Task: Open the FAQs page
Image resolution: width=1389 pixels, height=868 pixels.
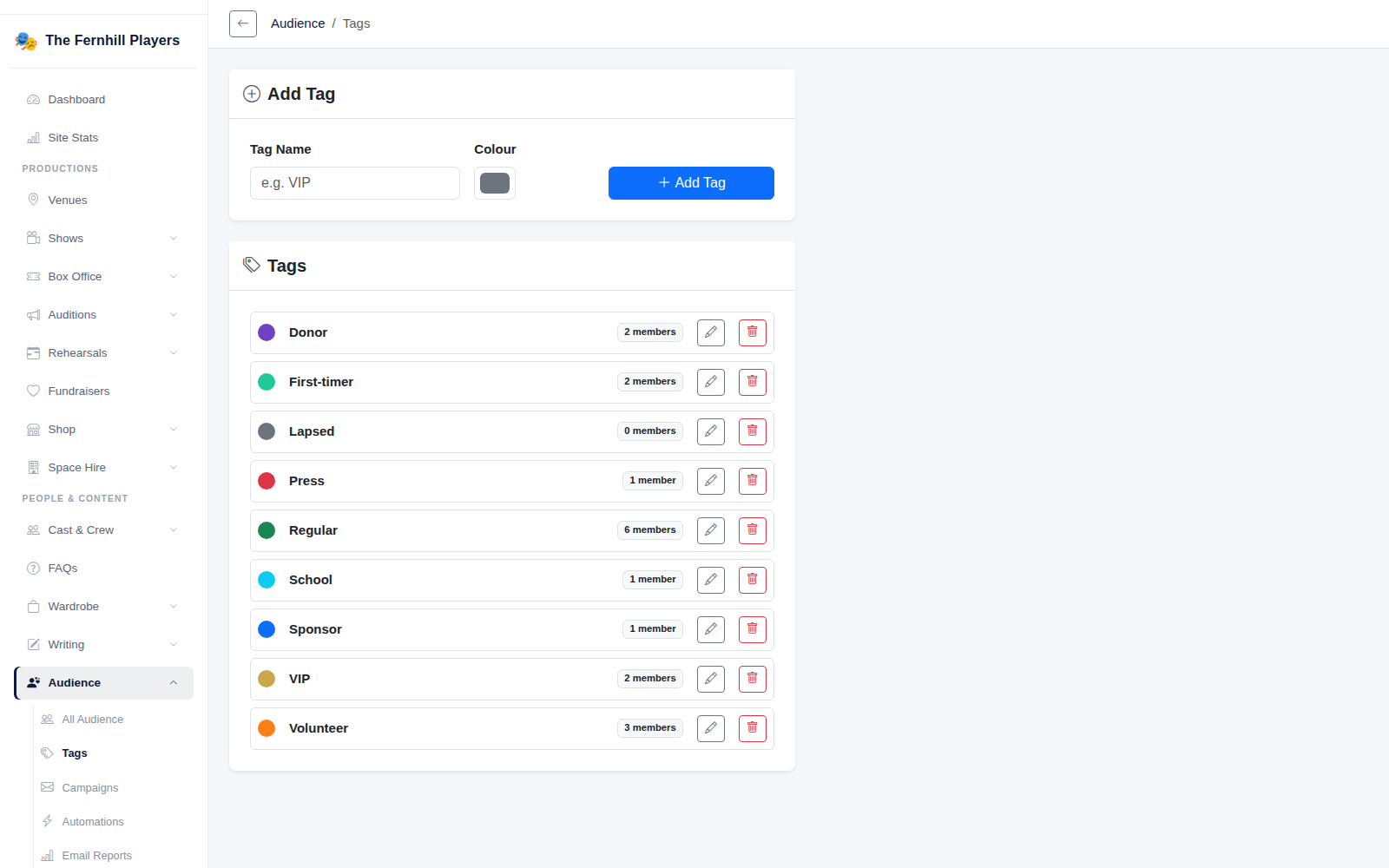Action: coord(103,569)
